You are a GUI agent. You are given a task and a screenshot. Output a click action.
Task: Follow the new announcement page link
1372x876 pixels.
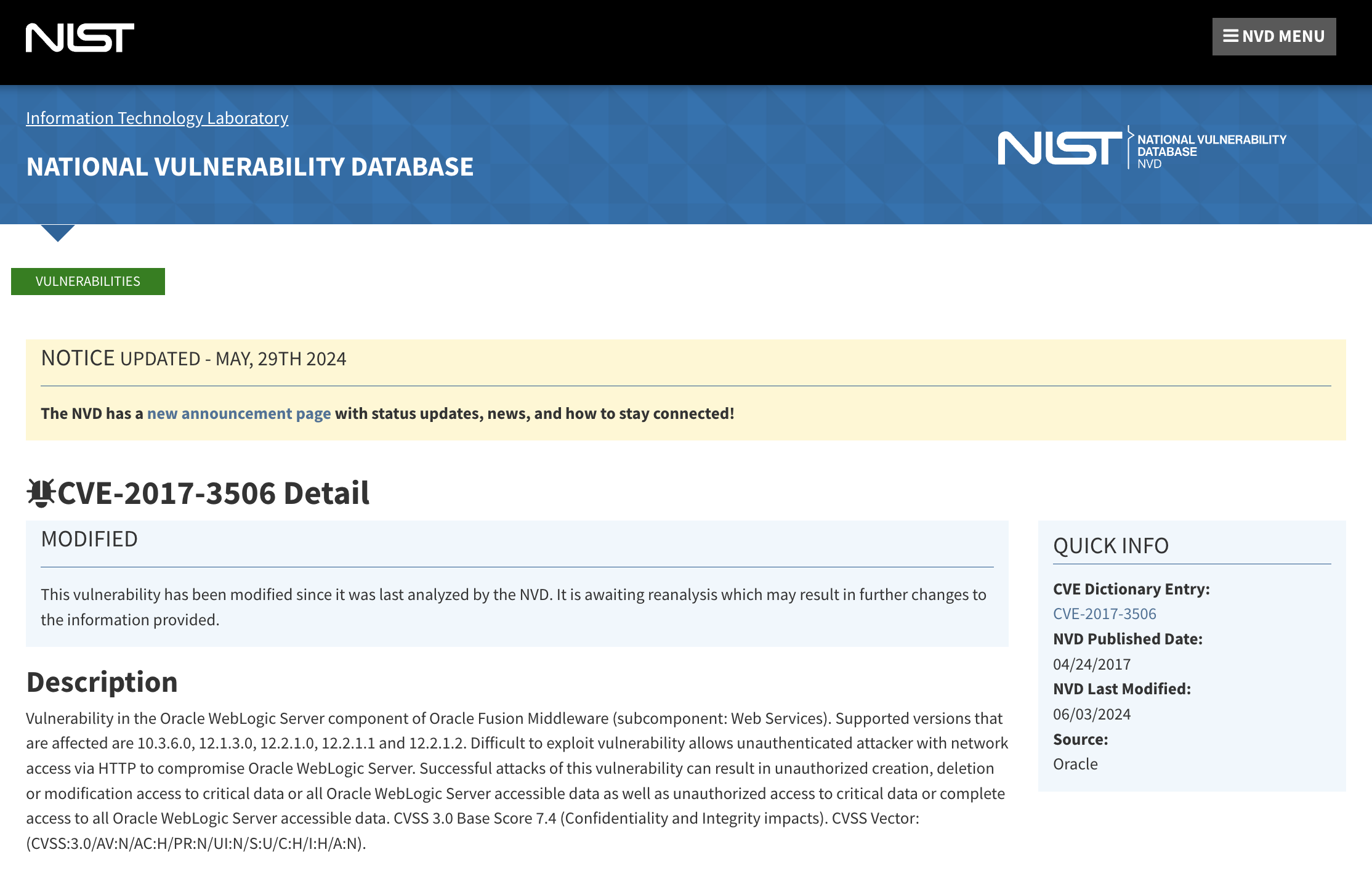[239, 413]
